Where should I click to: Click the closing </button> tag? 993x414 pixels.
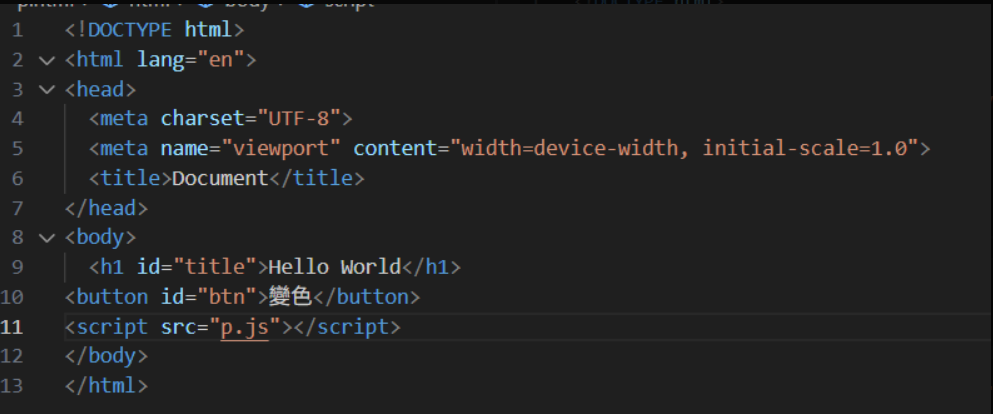[x=366, y=297]
